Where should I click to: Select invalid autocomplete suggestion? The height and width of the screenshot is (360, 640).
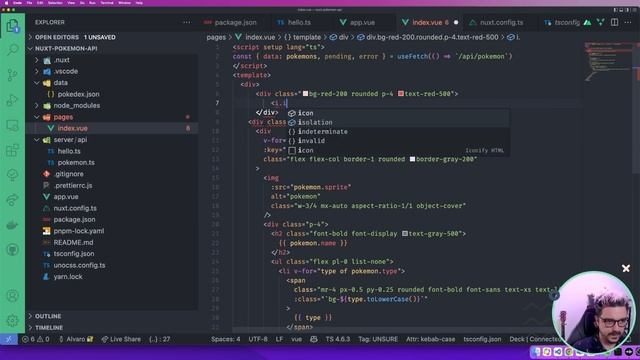click(397, 141)
